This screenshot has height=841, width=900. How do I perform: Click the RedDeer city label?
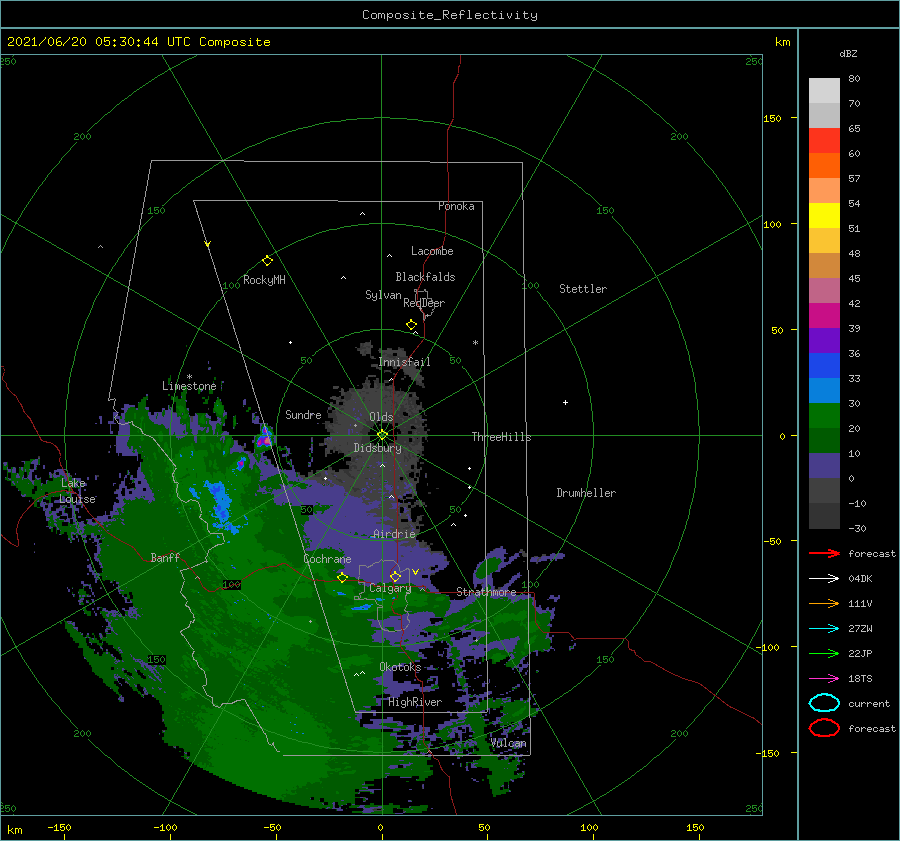[424, 303]
